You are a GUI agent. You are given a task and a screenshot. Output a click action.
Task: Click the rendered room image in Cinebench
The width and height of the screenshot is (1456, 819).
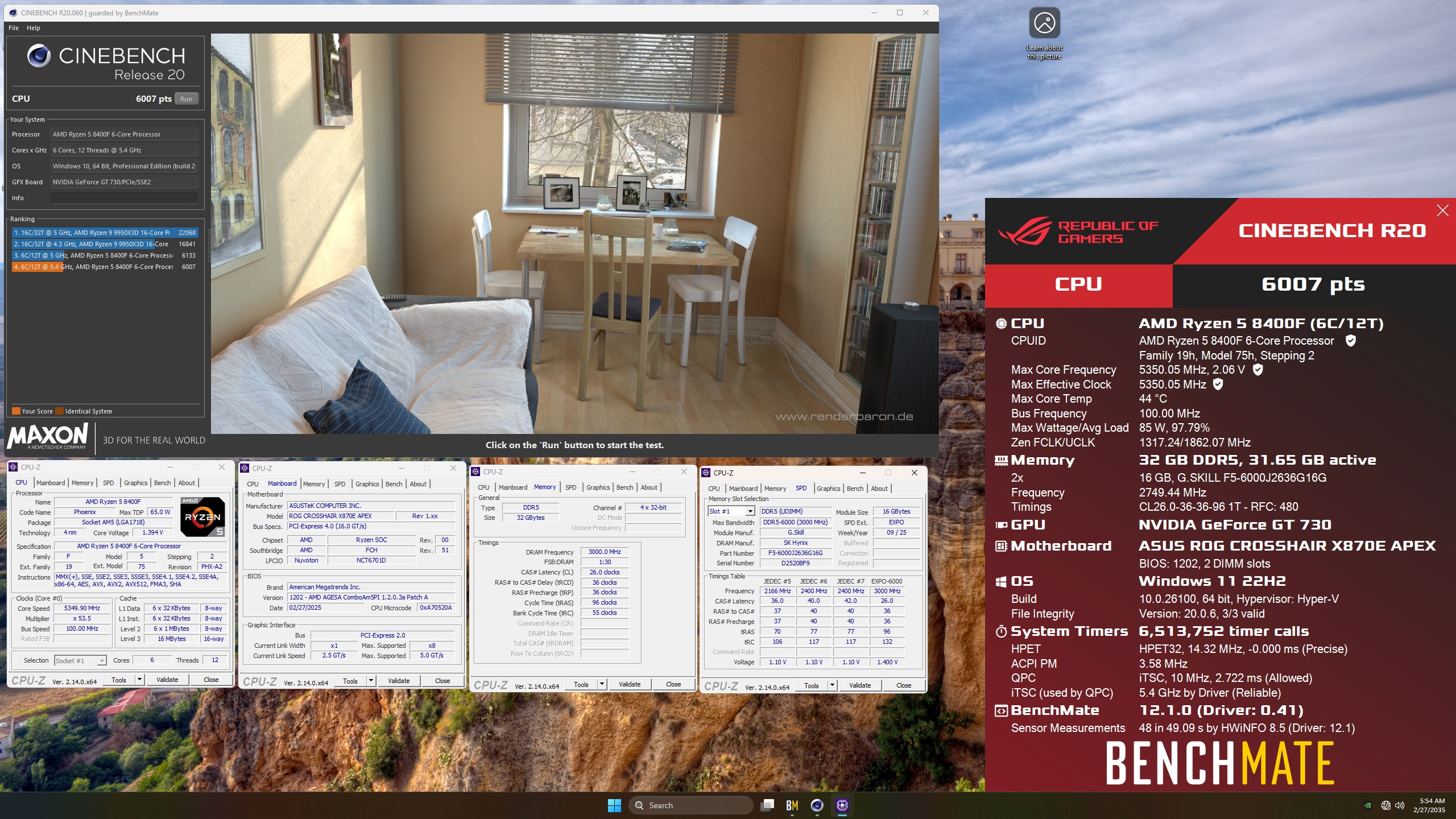(x=574, y=233)
